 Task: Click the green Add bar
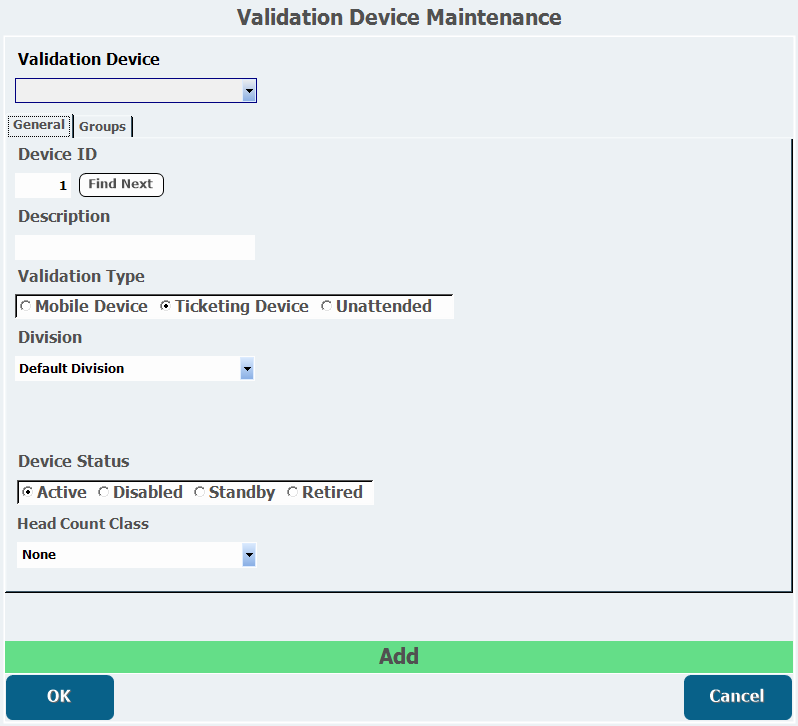[399, 656]
